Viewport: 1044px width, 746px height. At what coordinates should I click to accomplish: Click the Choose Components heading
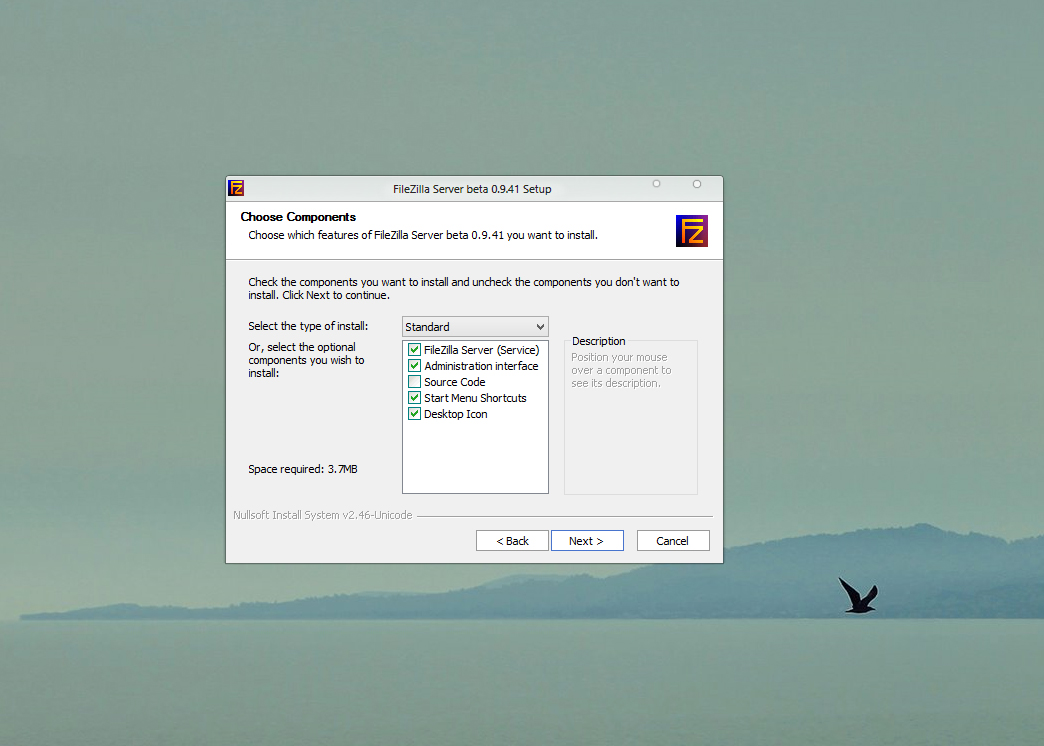(298, 216)
